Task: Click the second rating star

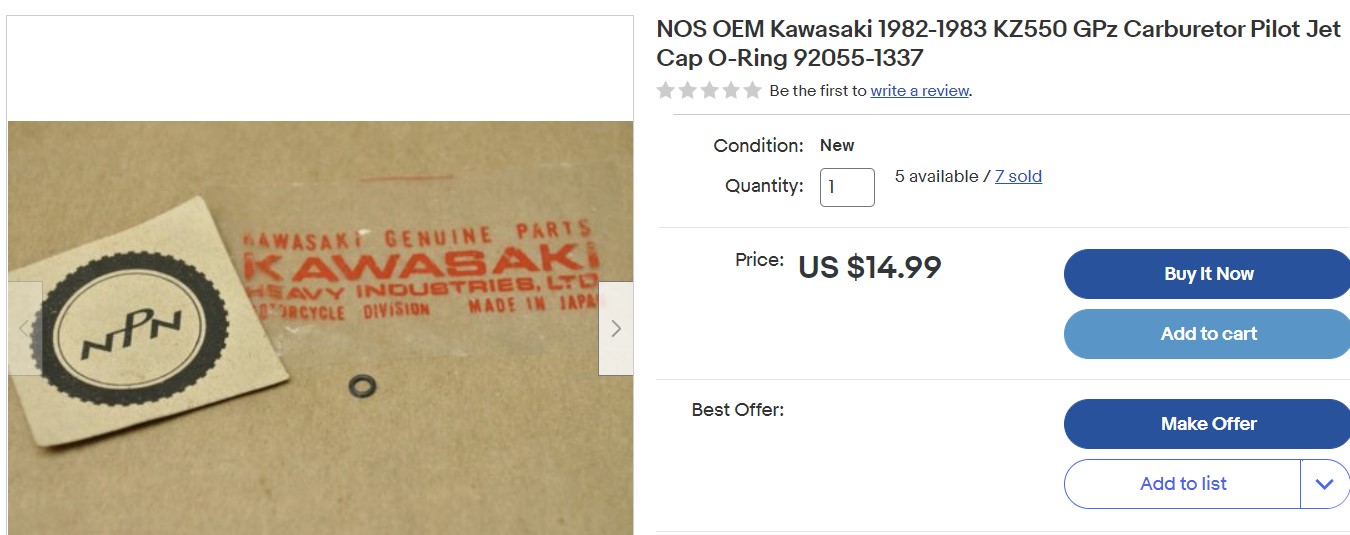Action: click(x=687, y=91)
